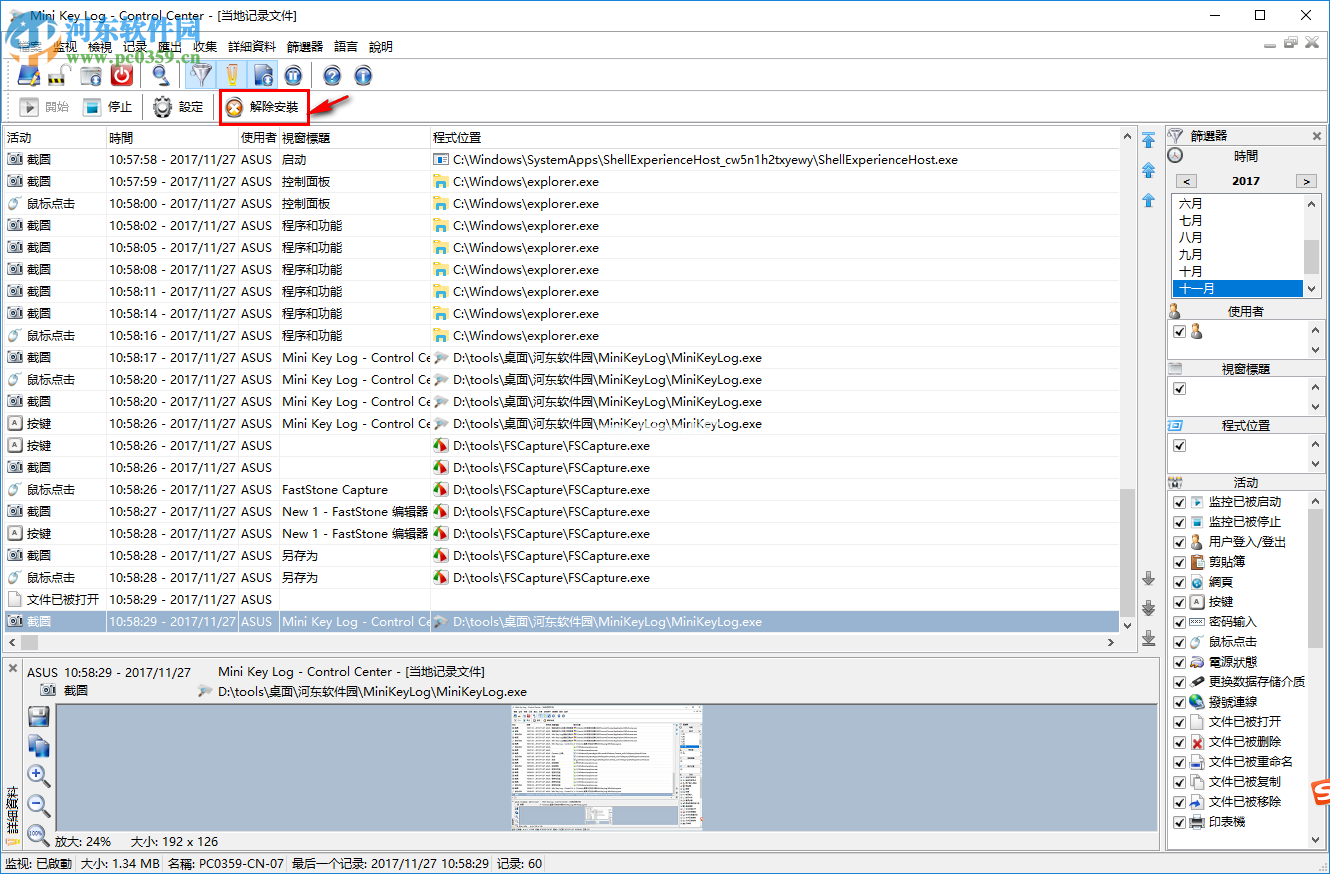The height and width of the screenshot is (874, 1330).
Task: Zoom out of the screenshot preview
Action: click(39, 806)
